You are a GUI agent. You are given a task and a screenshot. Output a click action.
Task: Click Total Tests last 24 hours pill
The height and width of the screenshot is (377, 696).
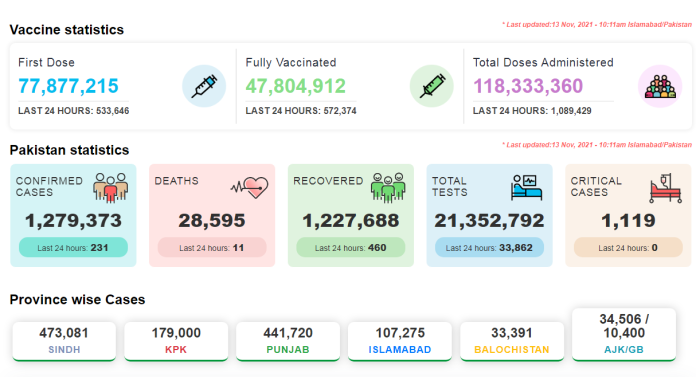coord(489,248)
